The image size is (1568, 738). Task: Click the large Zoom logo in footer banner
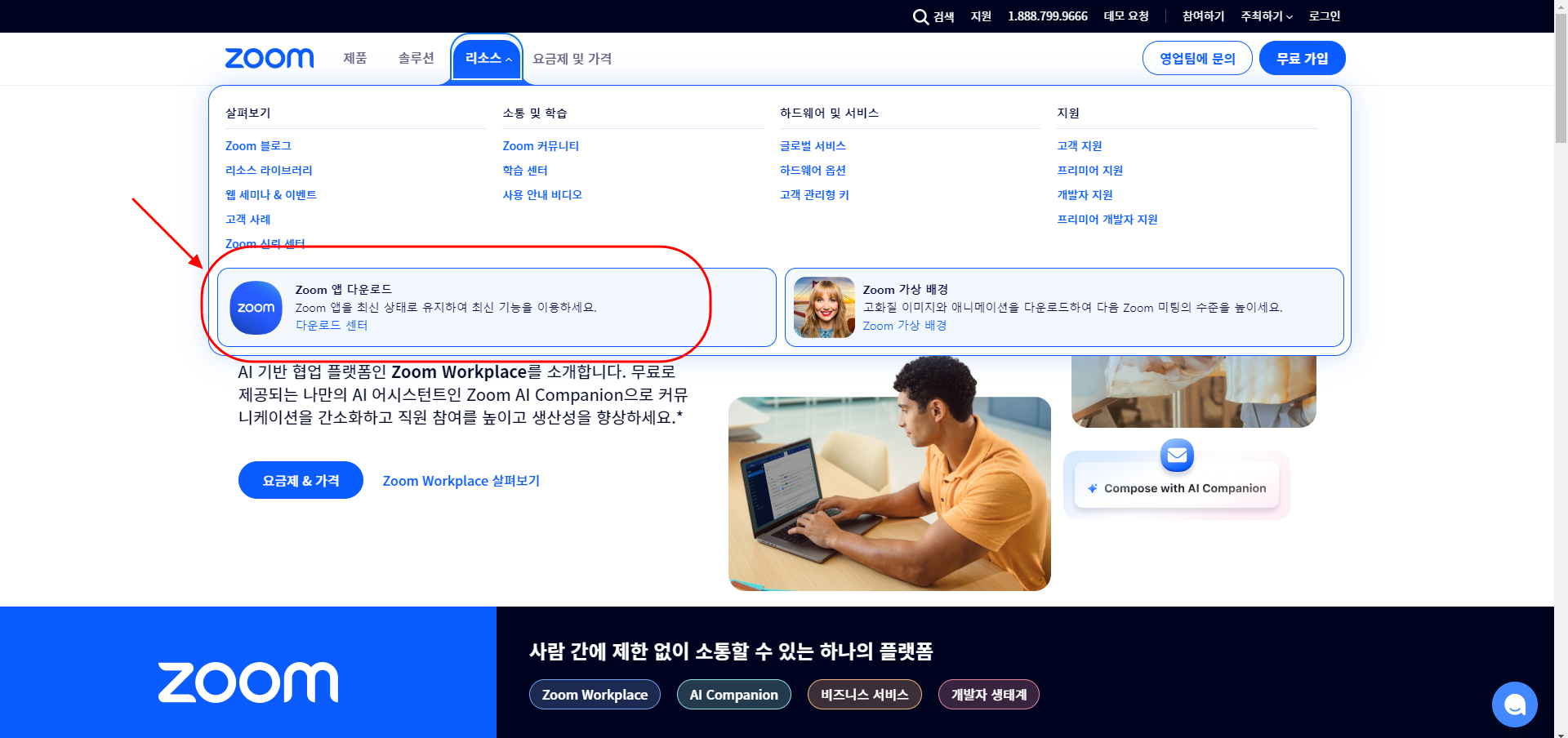pos(248,682)
